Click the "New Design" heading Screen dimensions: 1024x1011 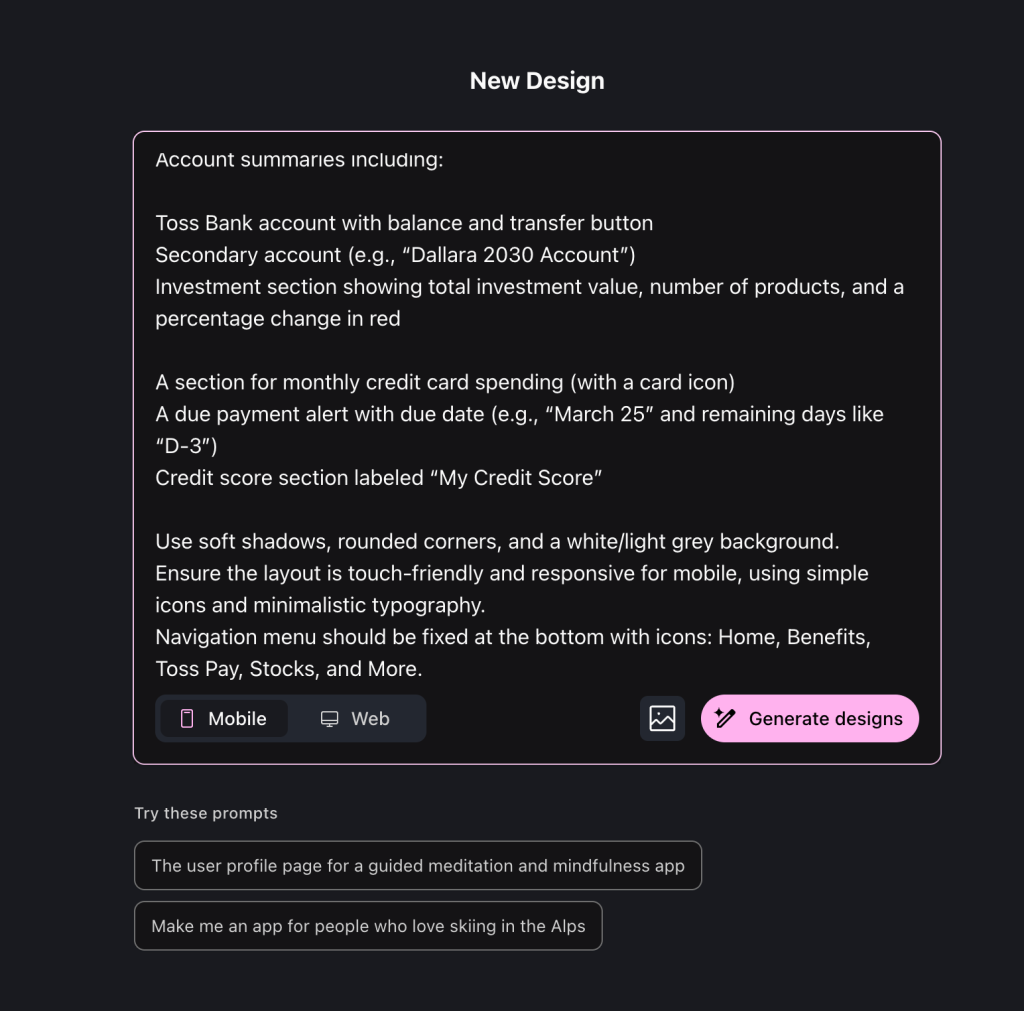537,81
